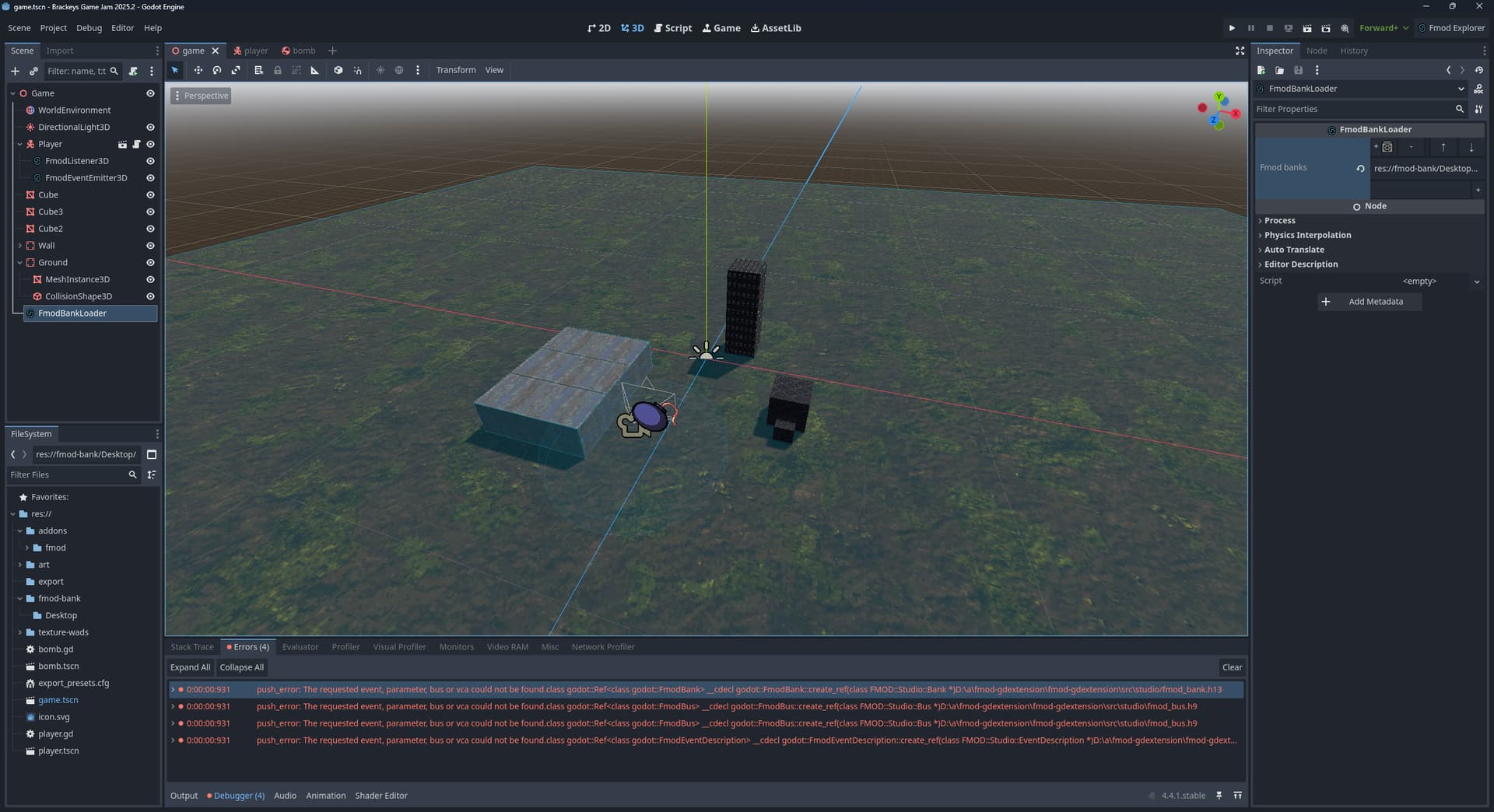This screenshot has height=812, width=1494.
Task: Select the Scale mode tool
Action: (236, 70)
